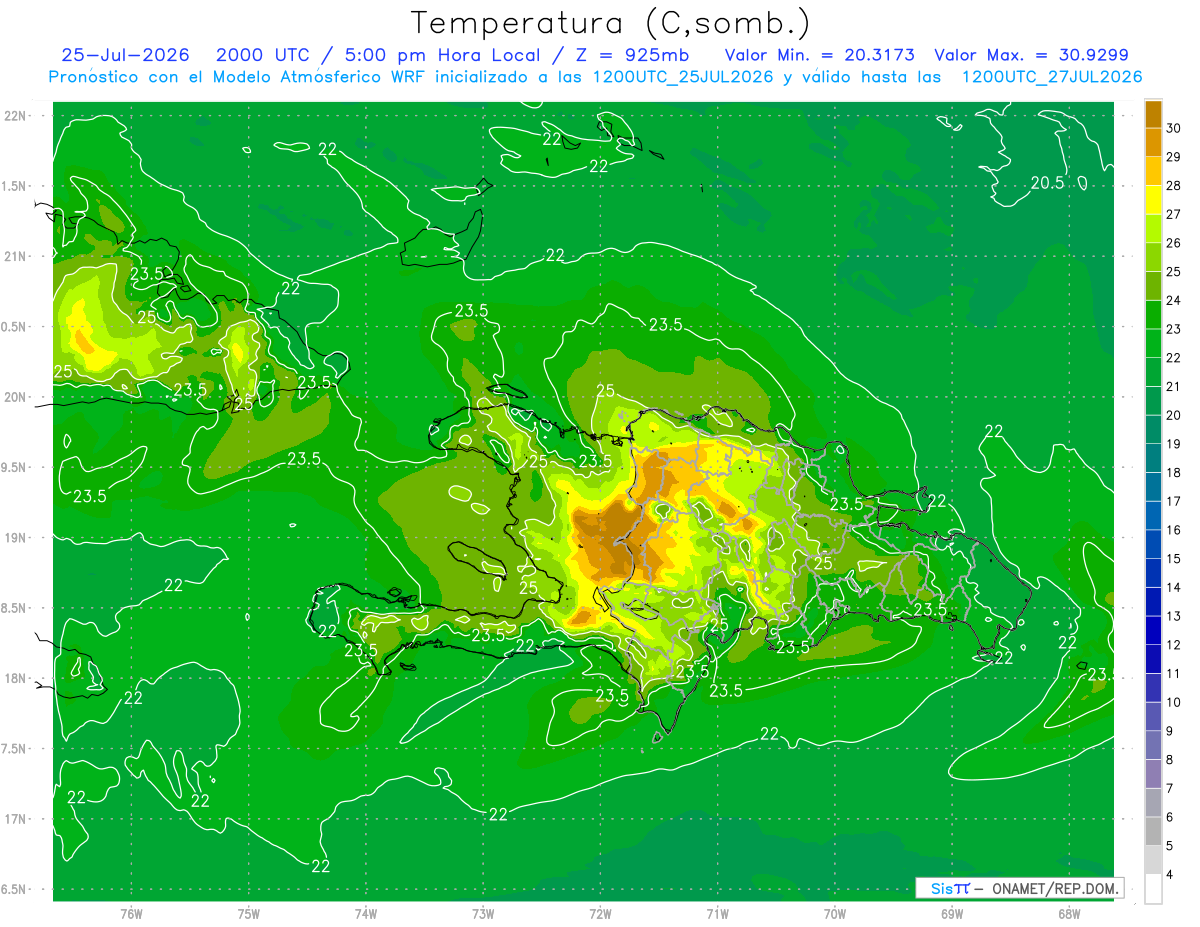Viewport: 1200px width, 927px height.
Task: Click the colorbar label "14"
Action: pos(1174,587)
